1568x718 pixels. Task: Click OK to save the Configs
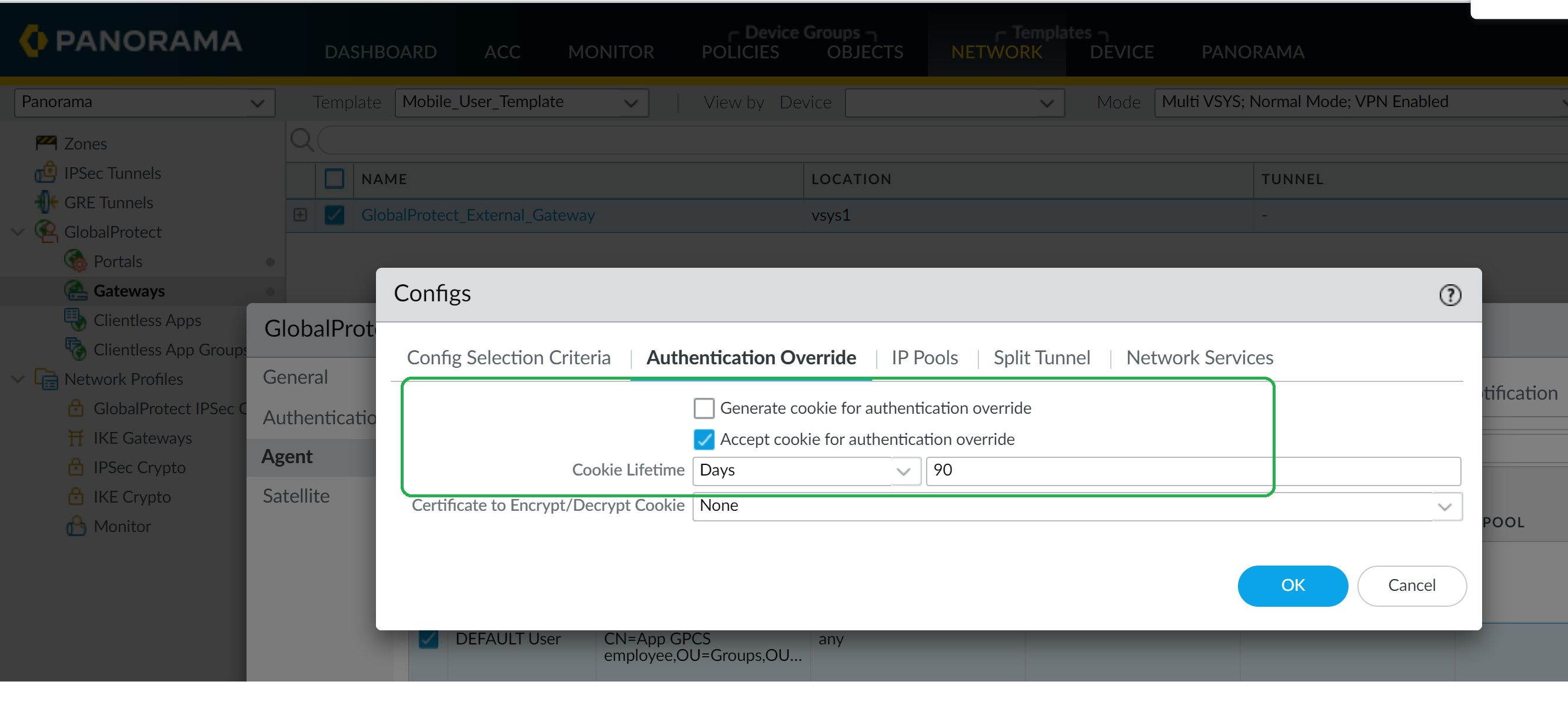[x=1293, y=585]
